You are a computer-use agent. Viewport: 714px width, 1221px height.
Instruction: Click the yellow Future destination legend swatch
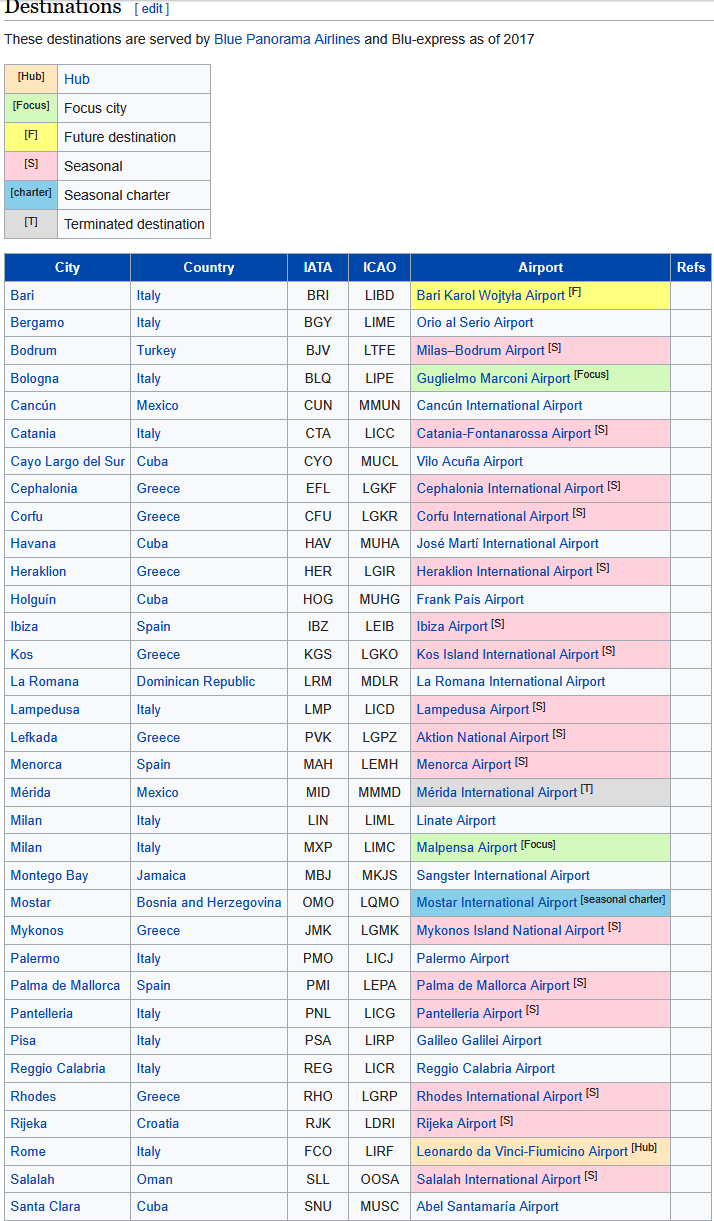[x=31, y=137]
